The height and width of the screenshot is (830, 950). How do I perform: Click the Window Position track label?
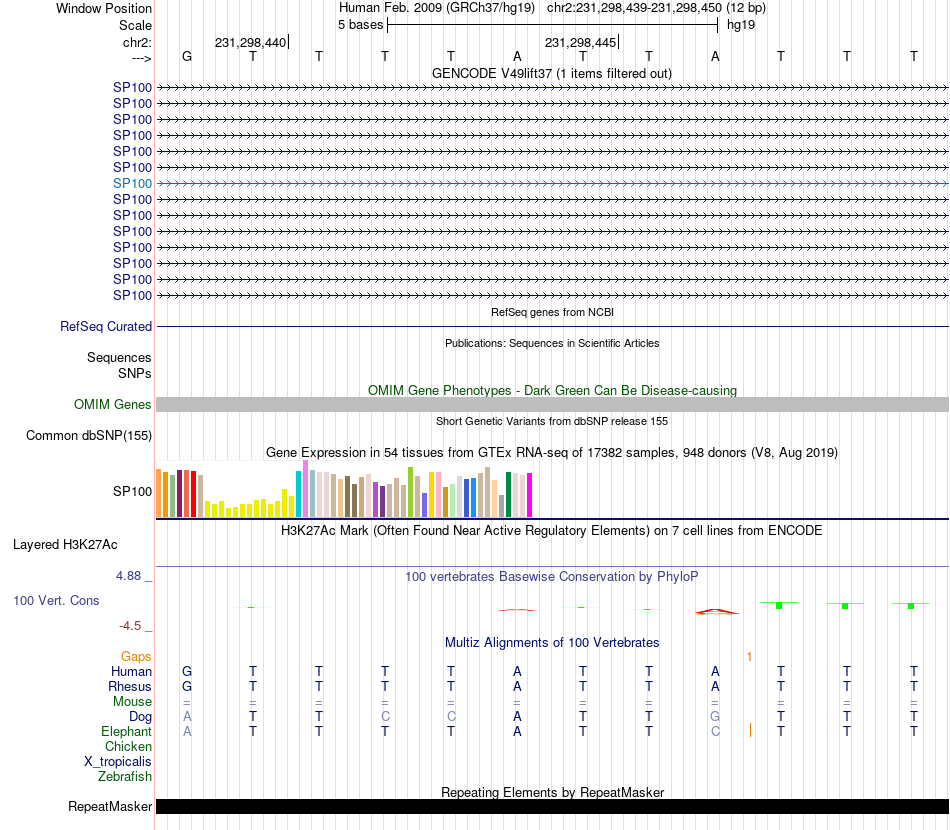[104, 8]
